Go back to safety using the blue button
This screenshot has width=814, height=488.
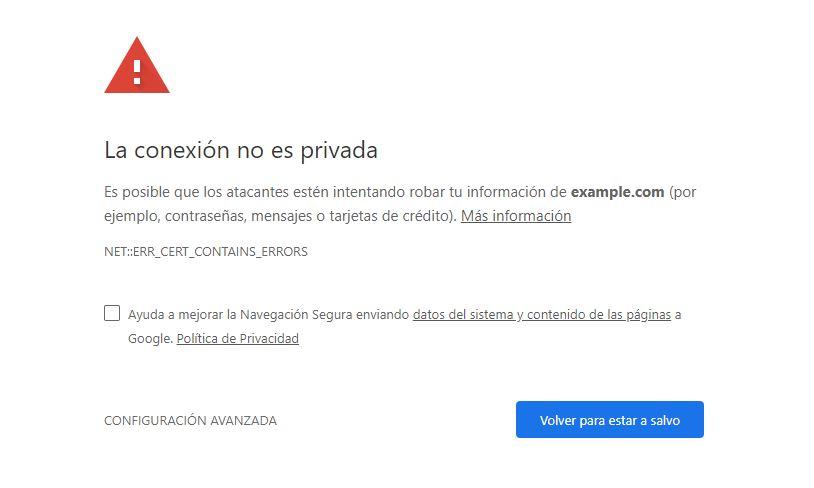click(609, 419)
